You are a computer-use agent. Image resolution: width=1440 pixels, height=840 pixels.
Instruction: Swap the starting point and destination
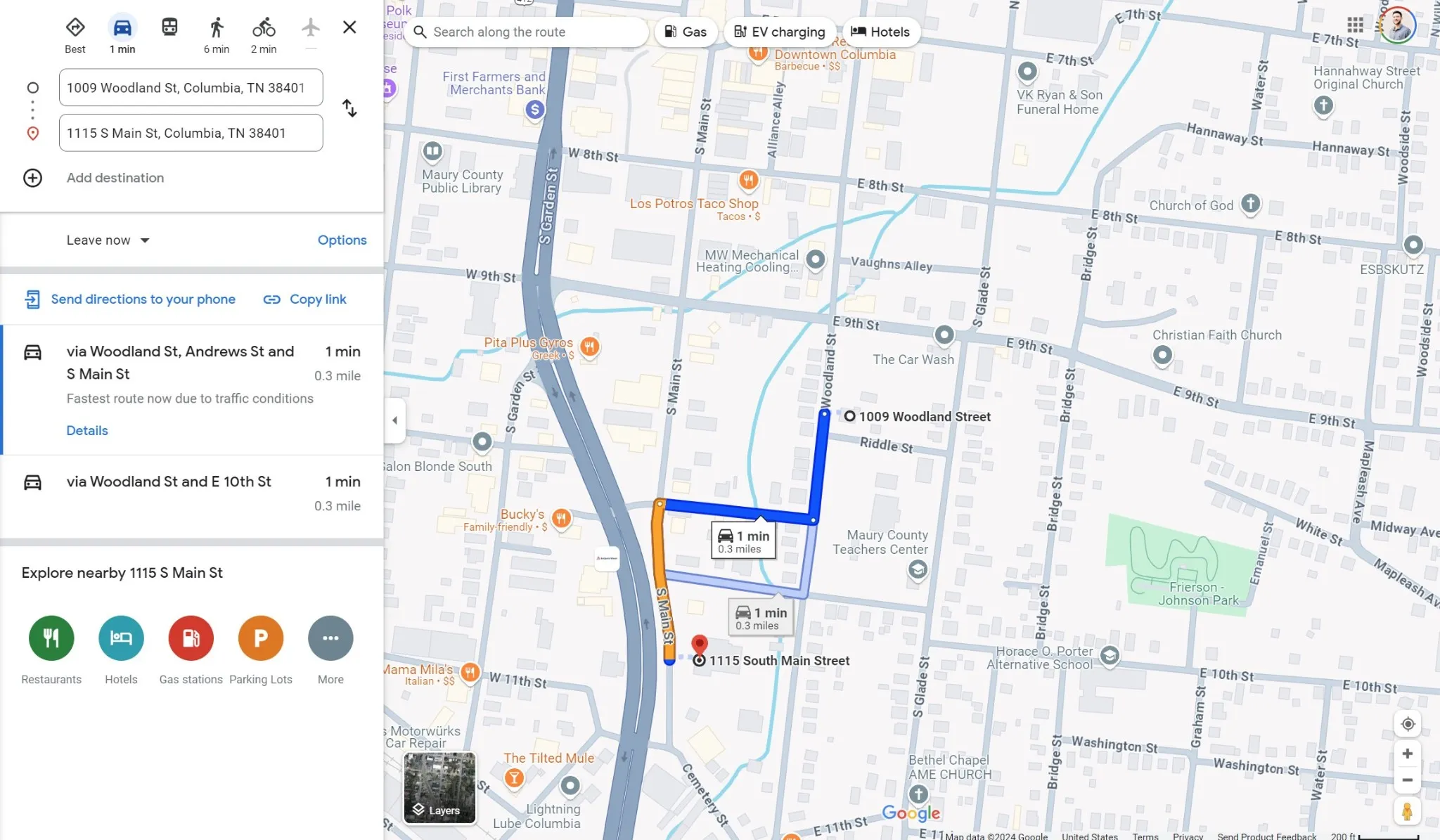click(349, 108)
